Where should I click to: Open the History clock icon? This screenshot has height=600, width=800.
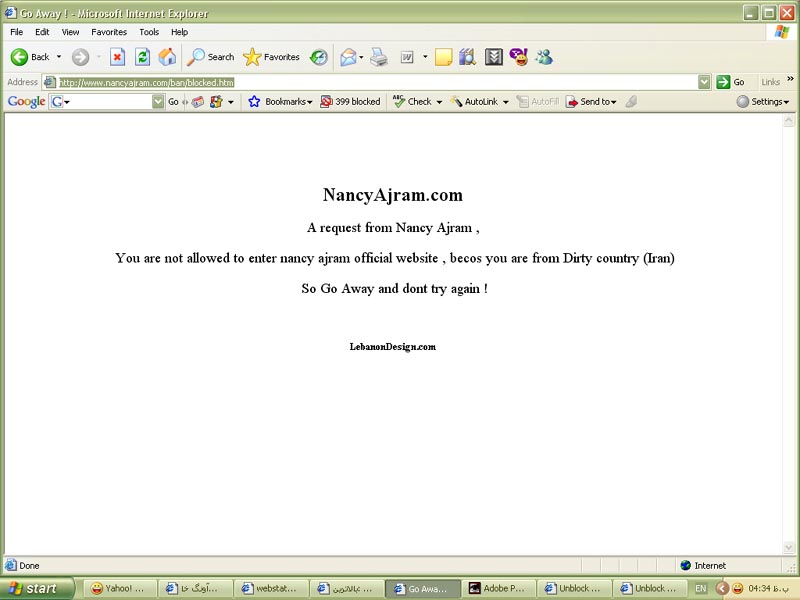point(319,57)
